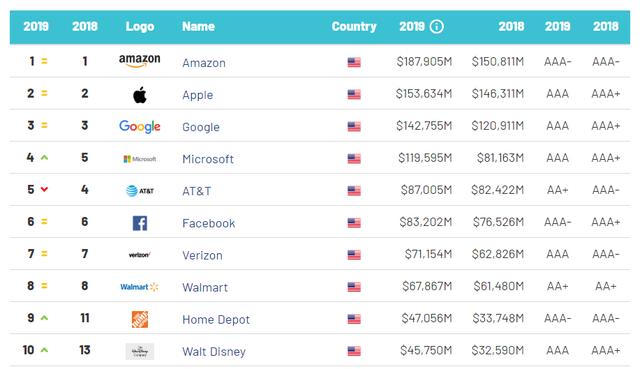Click the Apple logo
The image size is (640, 369).
pyautogui.click(x=140, y=95)
